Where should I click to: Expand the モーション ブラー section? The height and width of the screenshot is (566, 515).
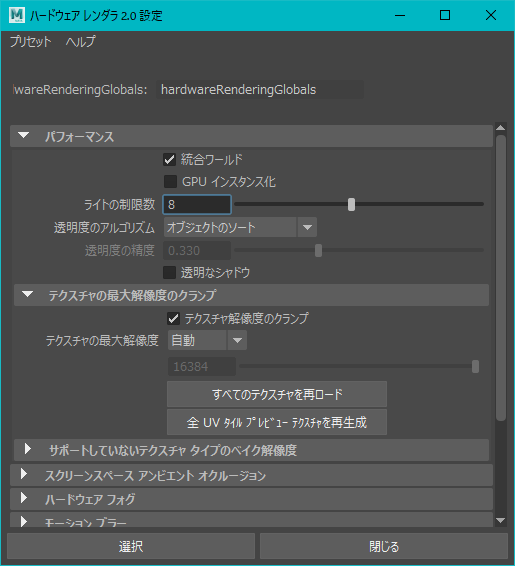251,520
